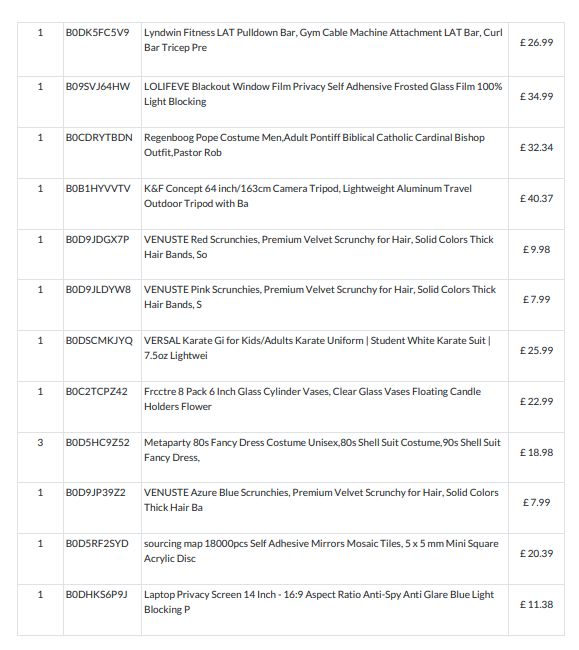Click the £ 25.99 price

[536, 350]
